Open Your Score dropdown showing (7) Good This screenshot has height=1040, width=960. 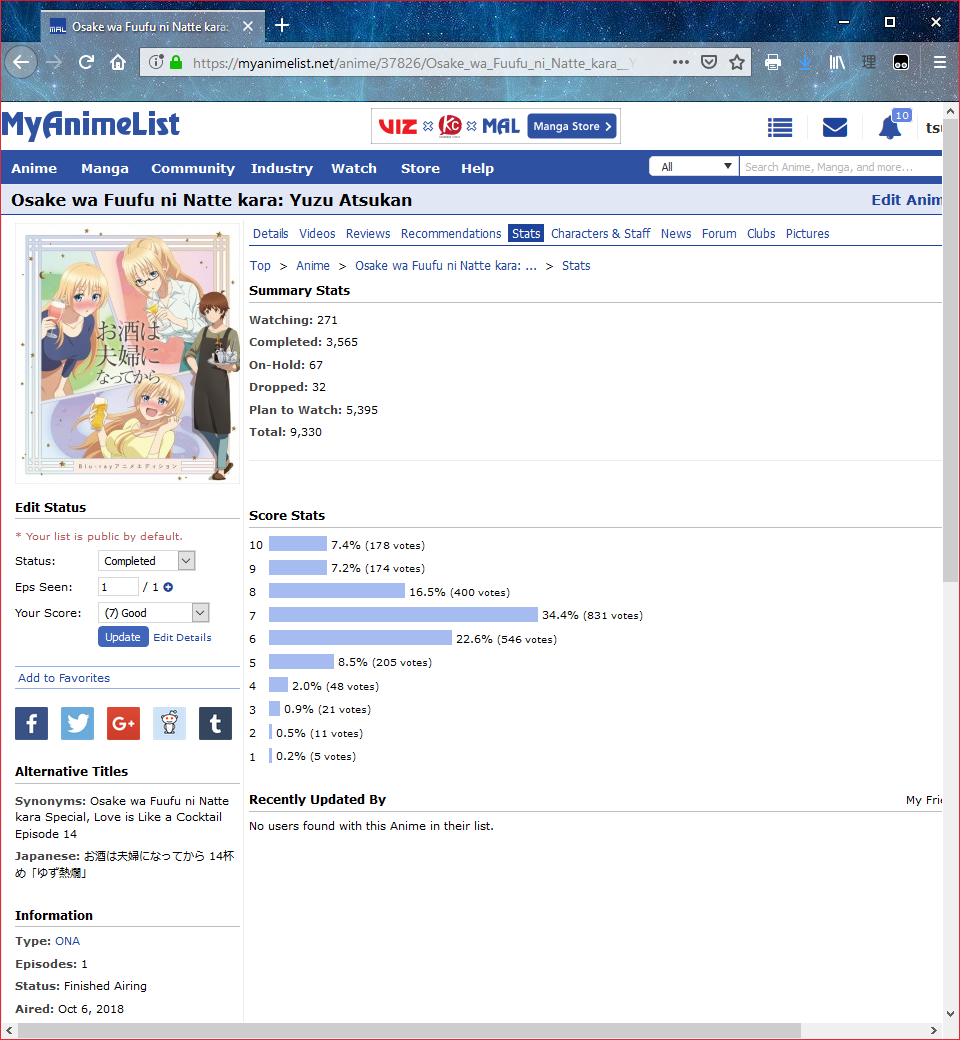click(153, 613)
